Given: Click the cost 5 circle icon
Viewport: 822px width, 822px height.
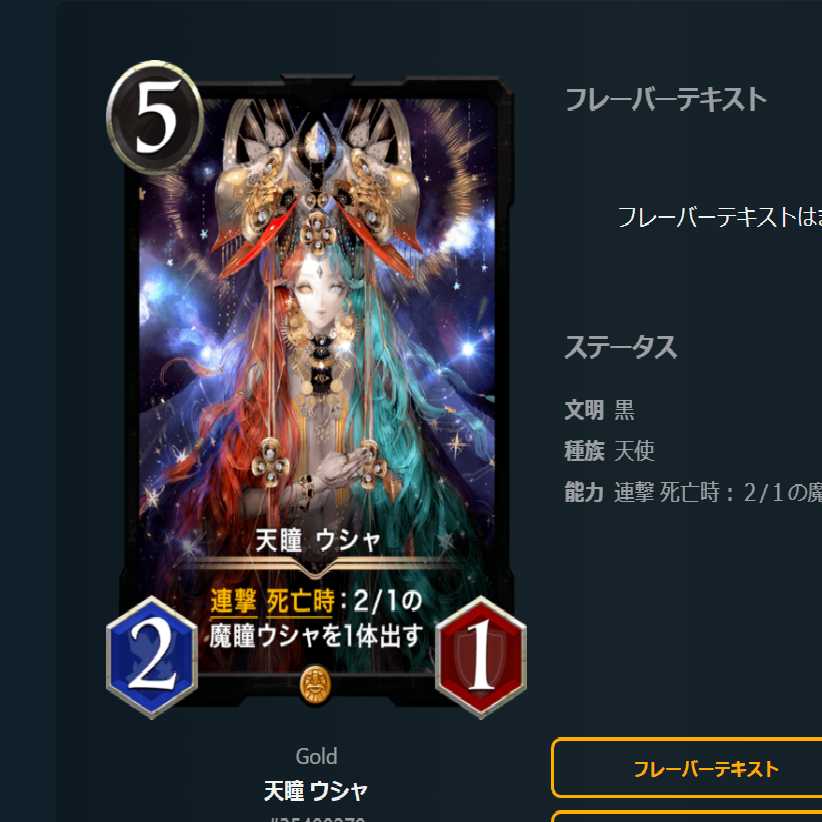Looking at the screenshot, I should (155, 116).
